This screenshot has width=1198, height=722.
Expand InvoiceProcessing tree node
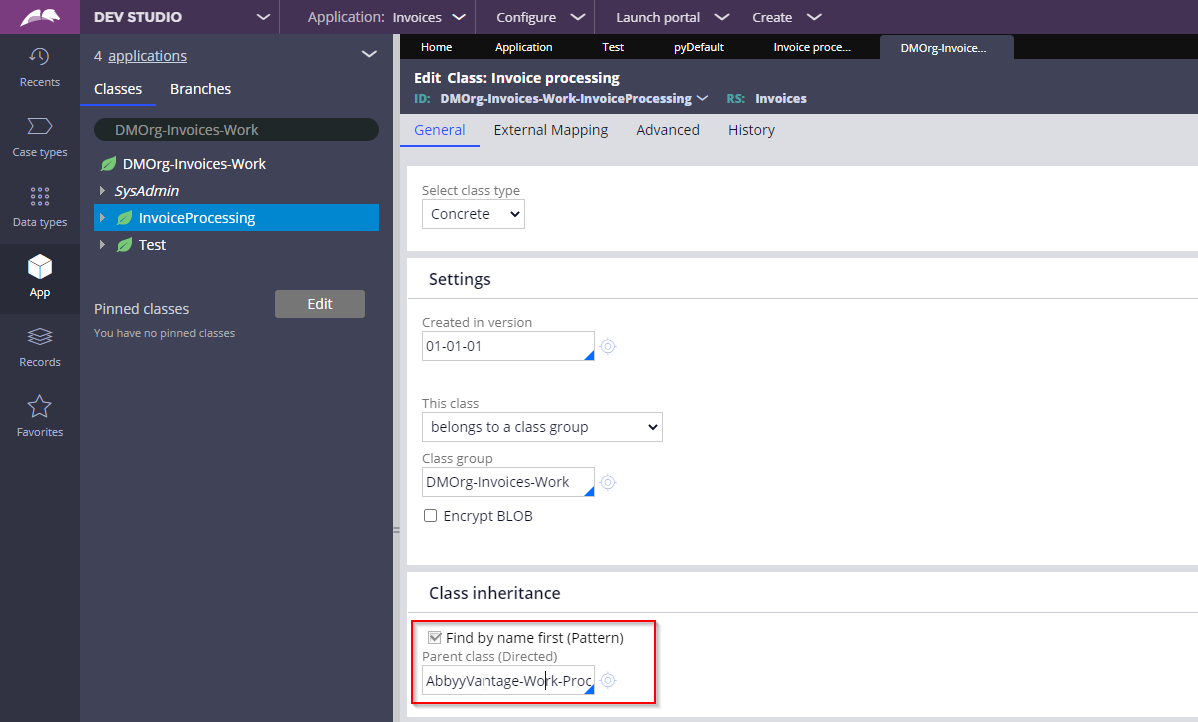pos(102,218)
